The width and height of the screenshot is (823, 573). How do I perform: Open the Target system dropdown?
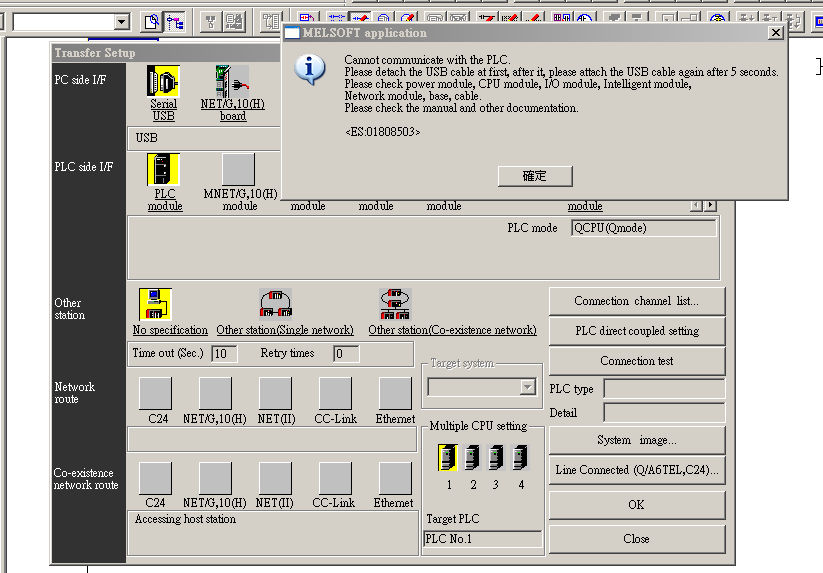[527, 387]
